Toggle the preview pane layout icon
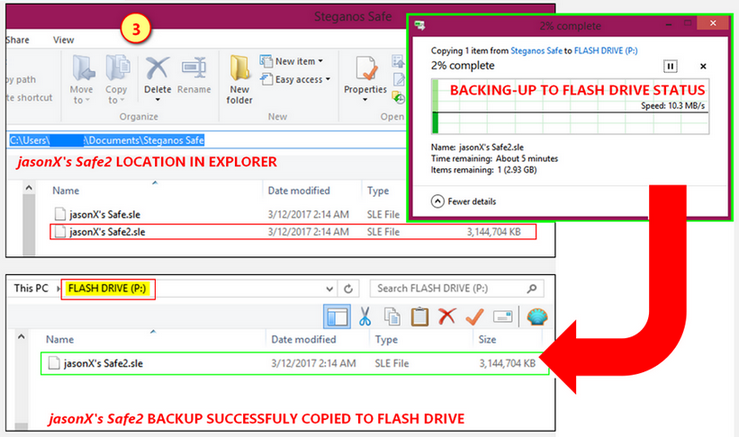The height and width of the screenshot is (437, 739). [x=337, y=316]
